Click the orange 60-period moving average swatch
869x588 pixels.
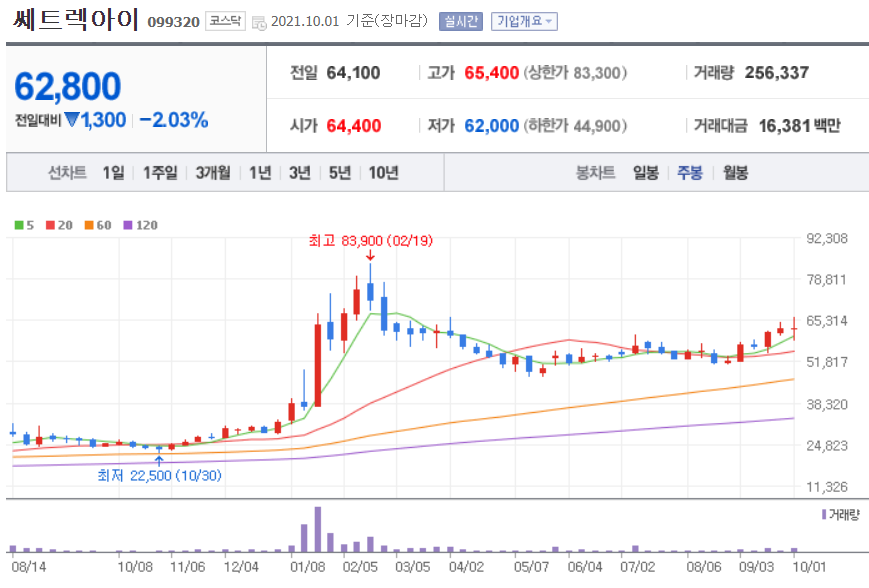coord(89,225)
